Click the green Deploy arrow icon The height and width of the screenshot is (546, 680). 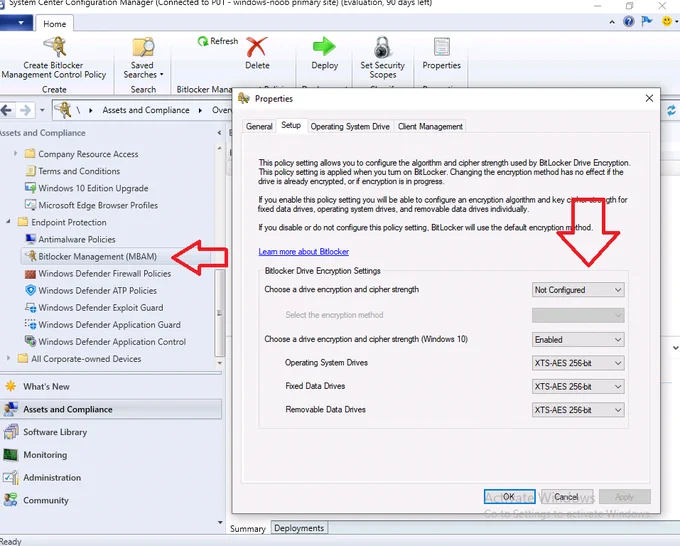[324, 46]
